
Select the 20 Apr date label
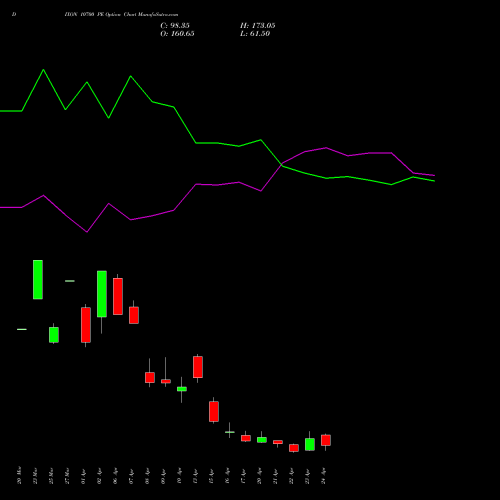point(259,476)
